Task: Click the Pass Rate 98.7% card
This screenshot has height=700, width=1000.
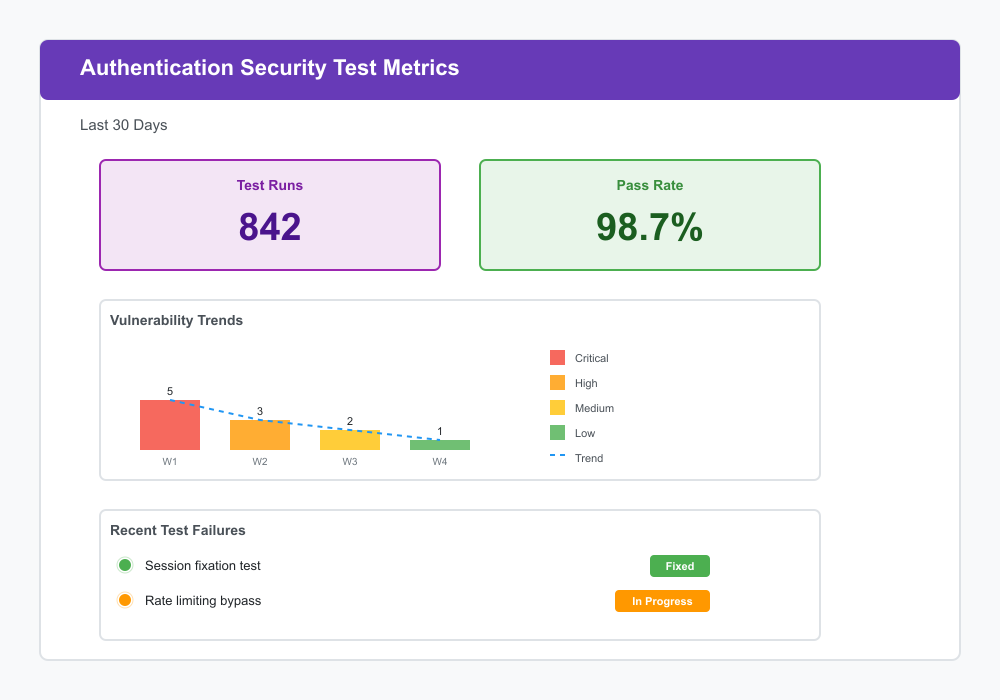Action: click(649, 215)
